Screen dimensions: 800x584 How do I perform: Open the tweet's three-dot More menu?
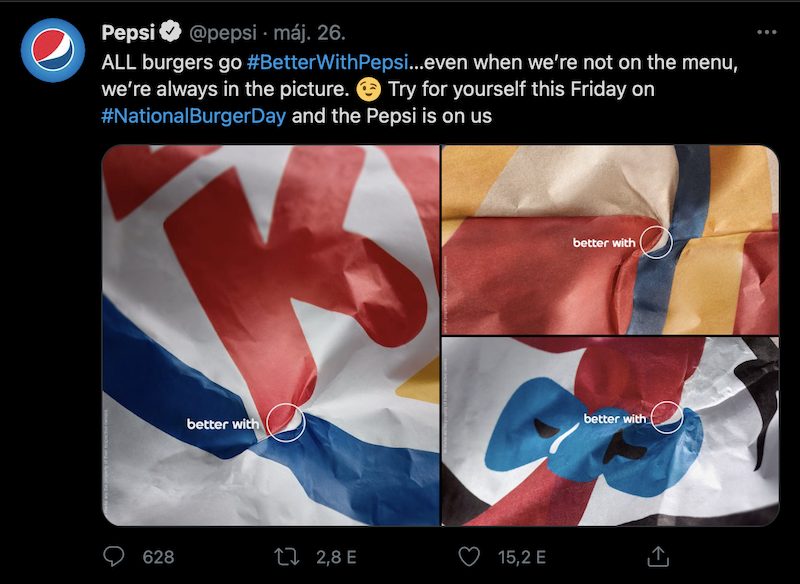pyautogui.click(x=767, y=32)
